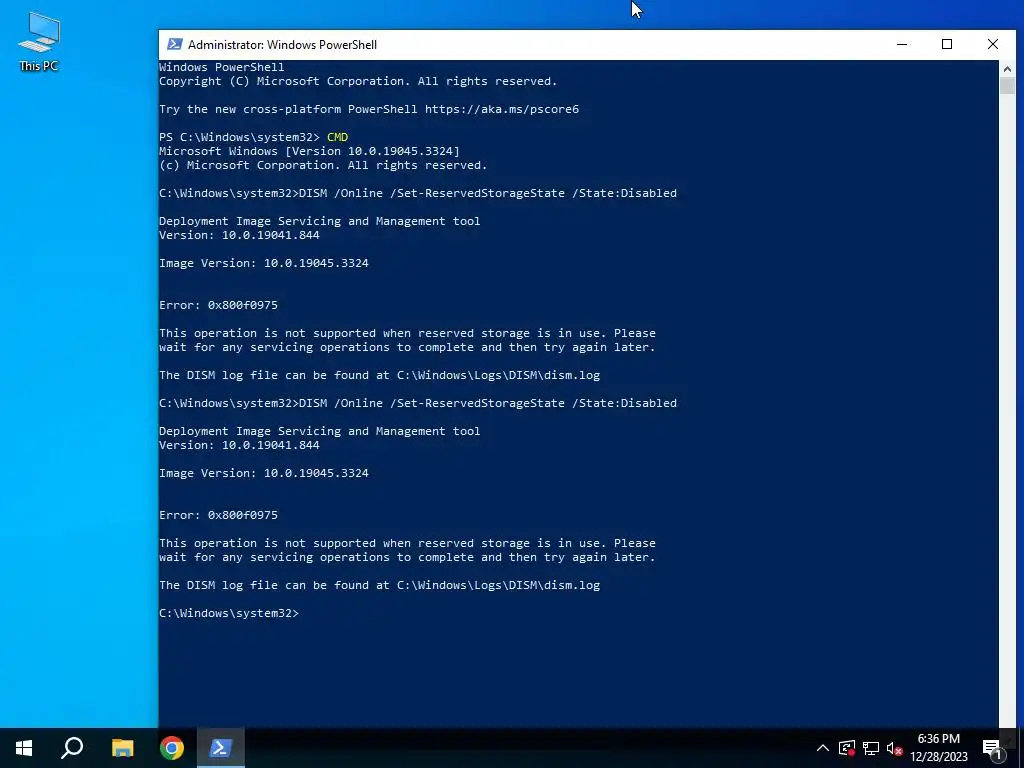This screenshot has height=768, width=1024.
Task: Open the Windows Start menu
Action: tap(24, 748)
